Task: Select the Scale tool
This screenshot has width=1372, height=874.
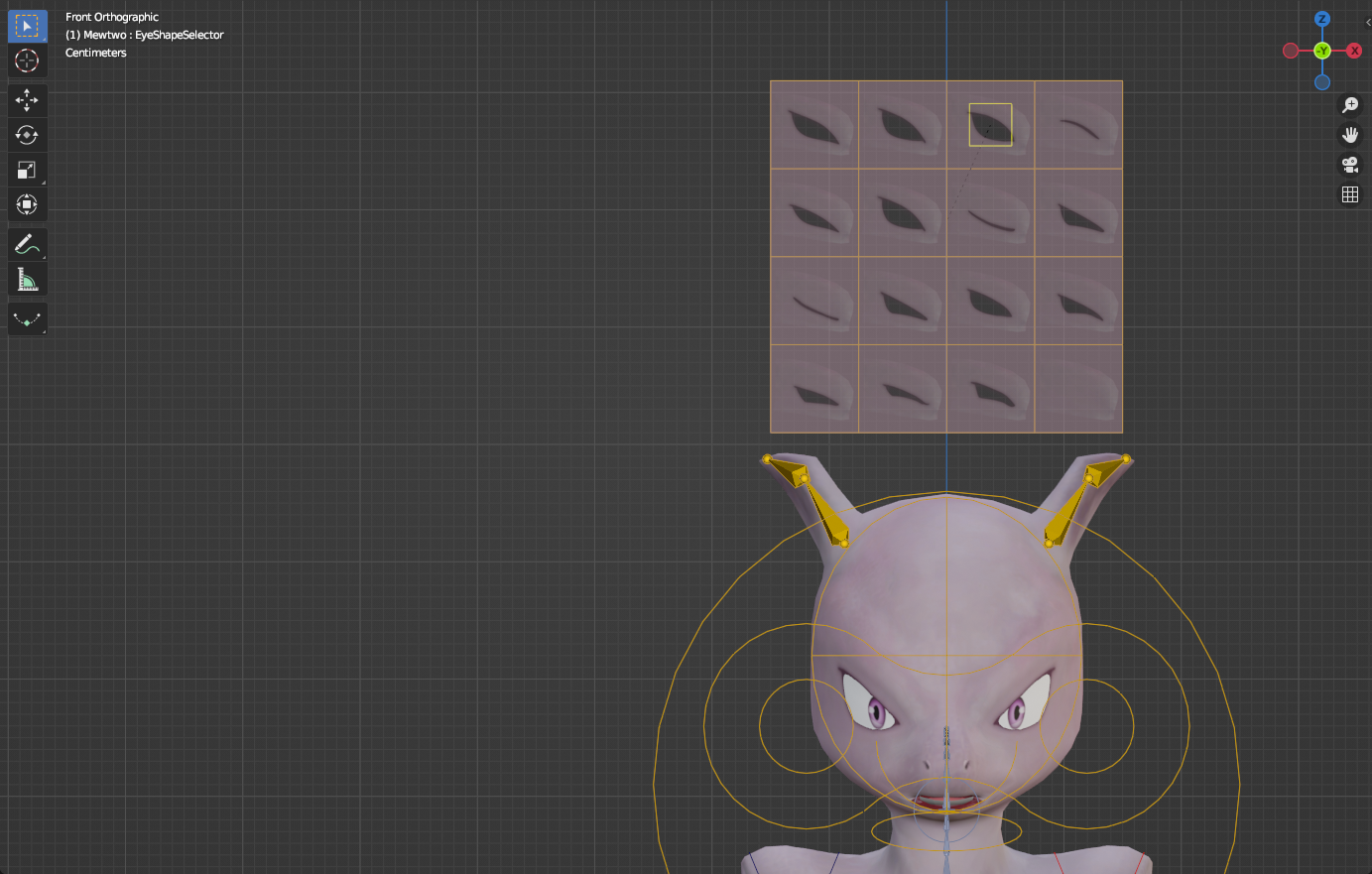Action: (x=27, y=170)
